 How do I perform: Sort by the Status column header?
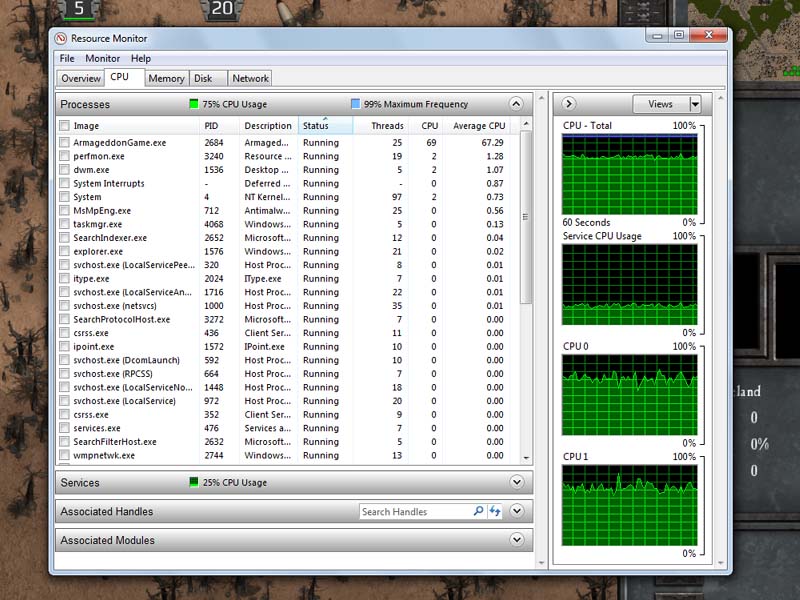point(326,126)
